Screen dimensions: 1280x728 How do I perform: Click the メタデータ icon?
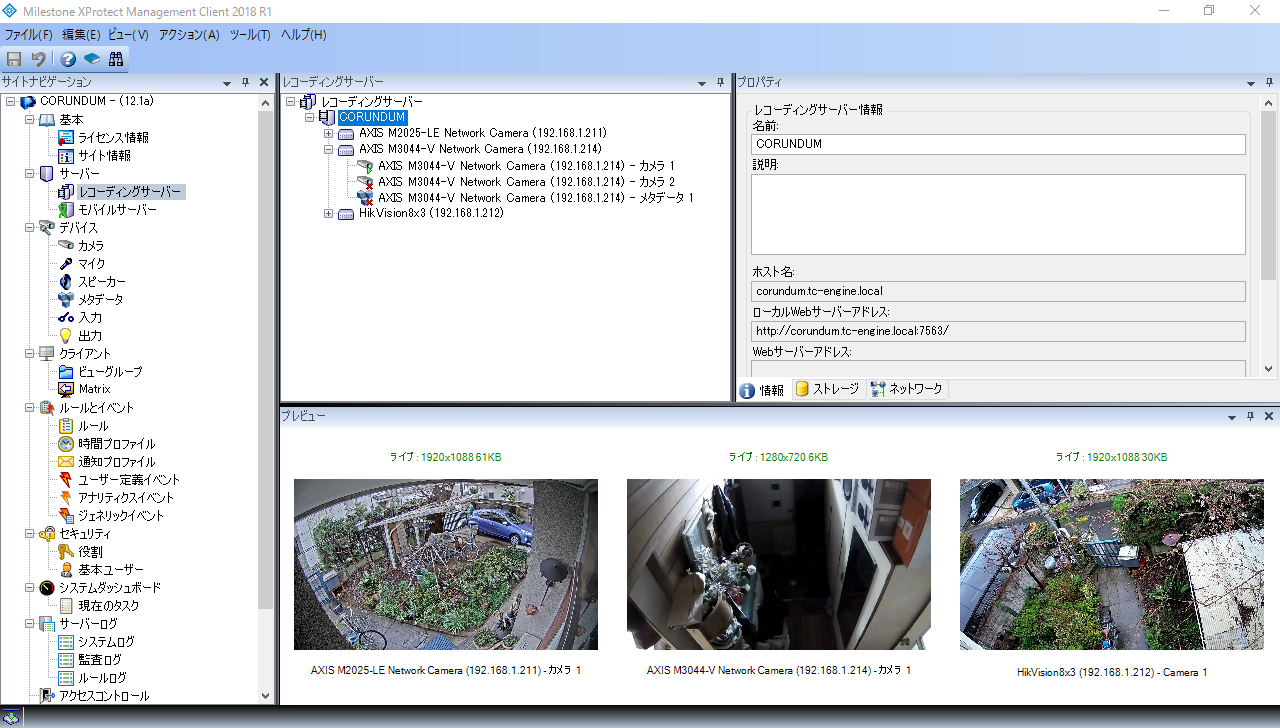click(x=66, y=299)
